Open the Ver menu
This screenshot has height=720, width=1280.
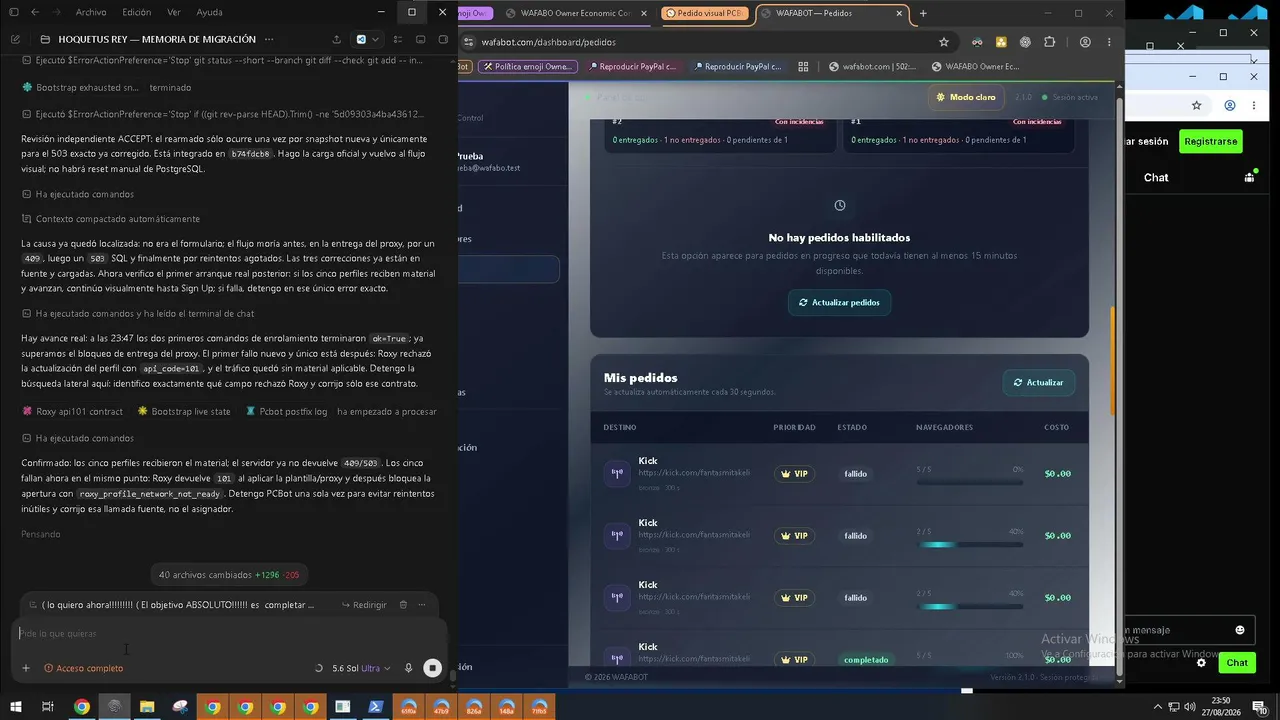(174, 12)
